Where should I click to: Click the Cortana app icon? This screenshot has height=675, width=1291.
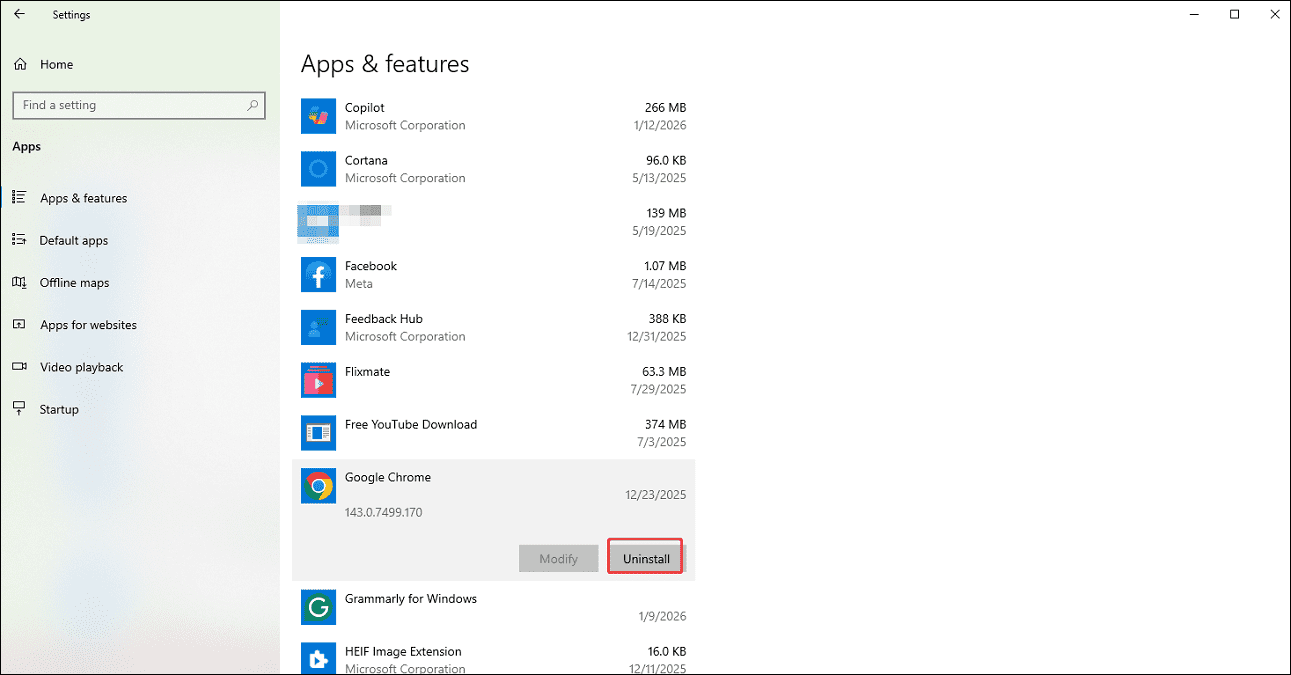(x=318, y=168)
